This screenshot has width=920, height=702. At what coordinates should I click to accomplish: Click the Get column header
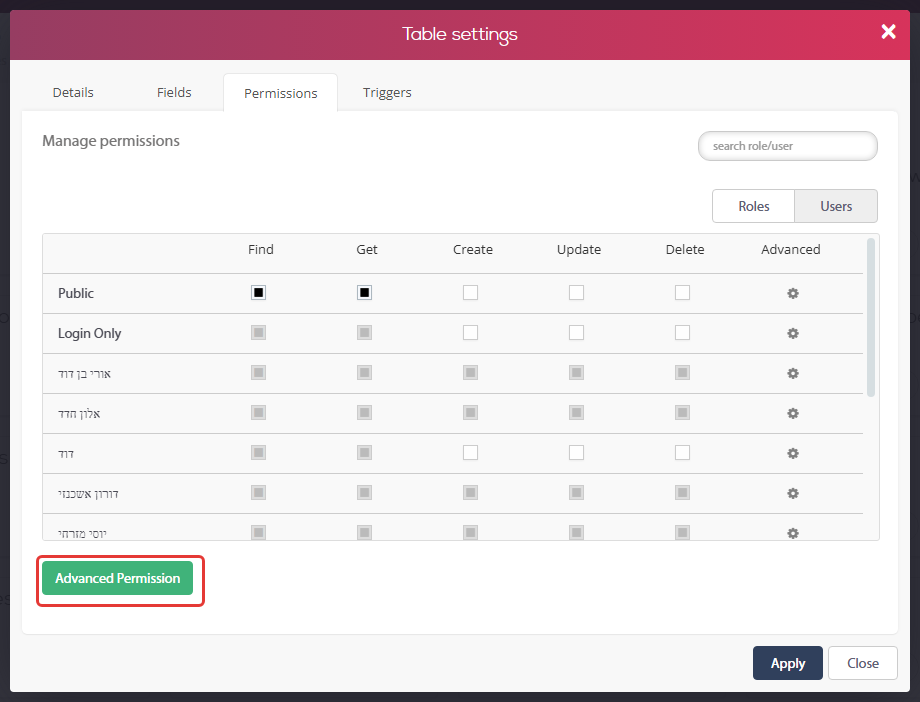click(367, 249)
